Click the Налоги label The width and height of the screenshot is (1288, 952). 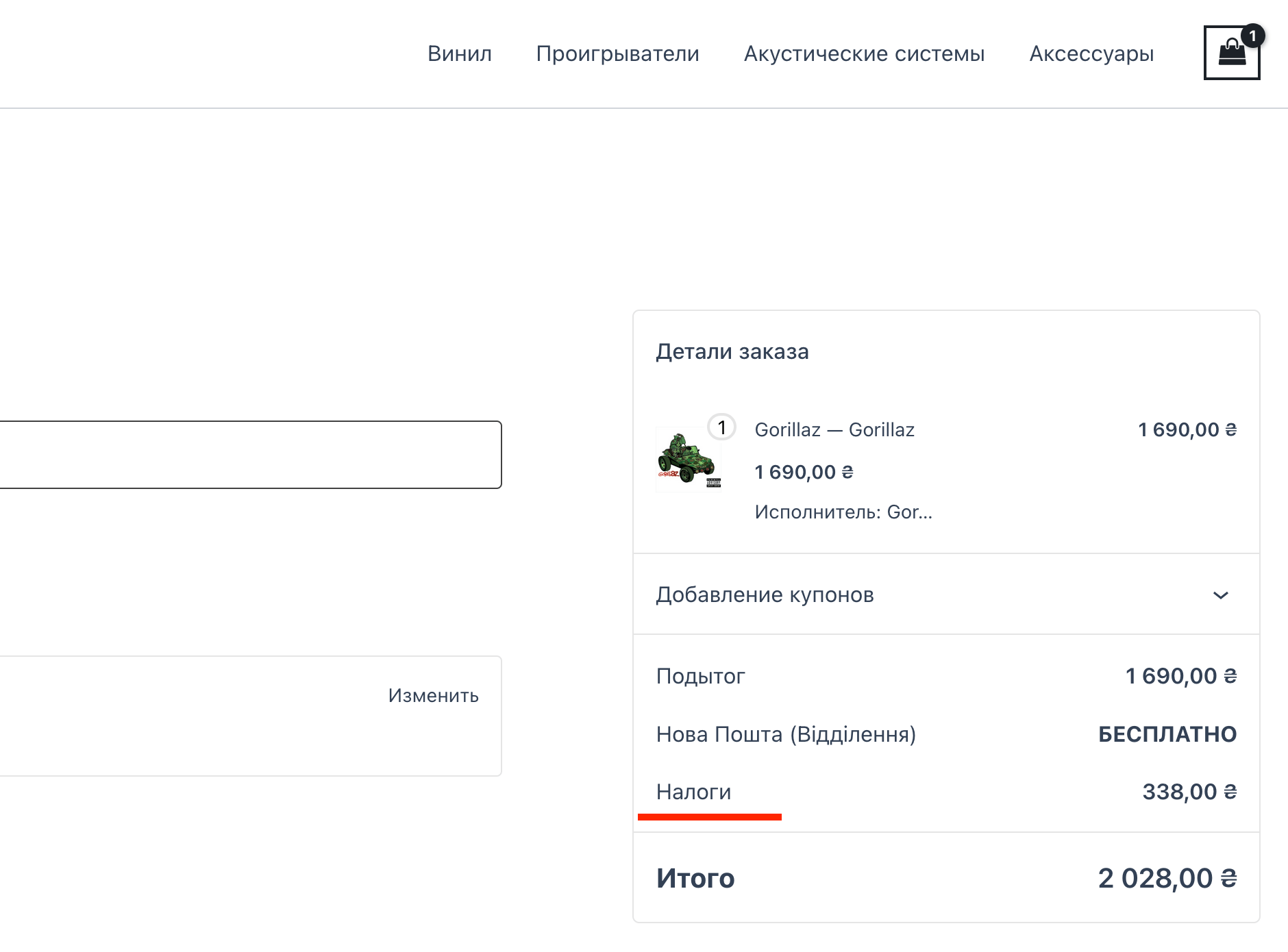click(x=693, y=792)
